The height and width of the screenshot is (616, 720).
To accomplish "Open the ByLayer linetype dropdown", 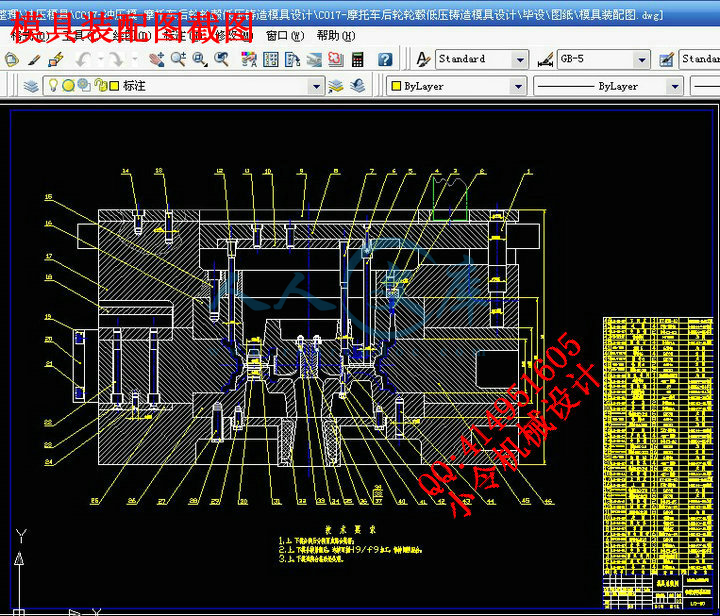I will pos(675,86).
